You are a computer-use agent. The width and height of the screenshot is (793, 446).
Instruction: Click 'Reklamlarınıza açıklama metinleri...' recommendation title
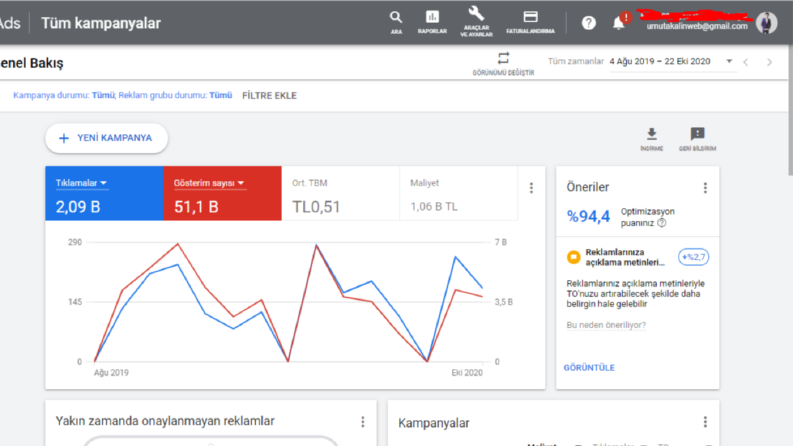click(625, 257)
